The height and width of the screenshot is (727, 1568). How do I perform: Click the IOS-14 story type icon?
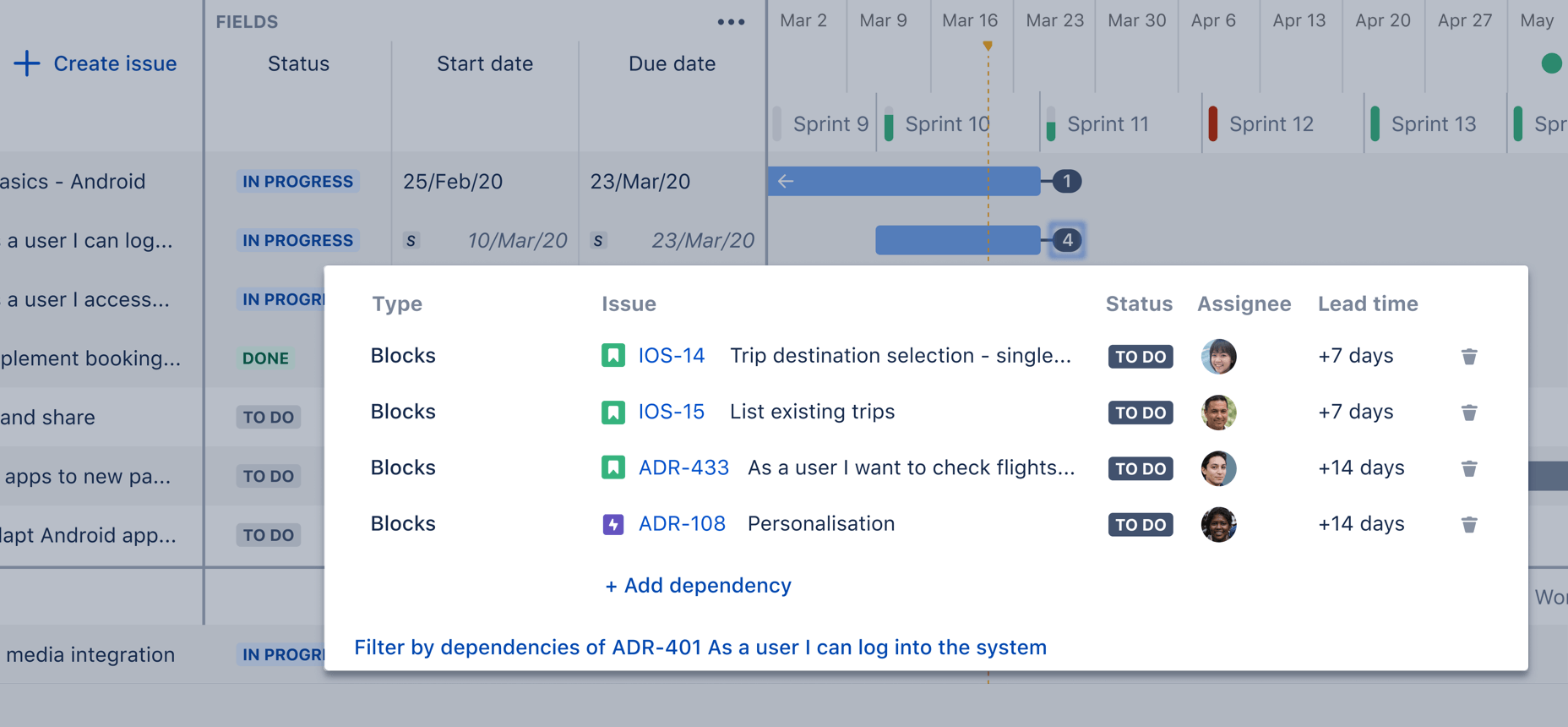pos(613,356)
